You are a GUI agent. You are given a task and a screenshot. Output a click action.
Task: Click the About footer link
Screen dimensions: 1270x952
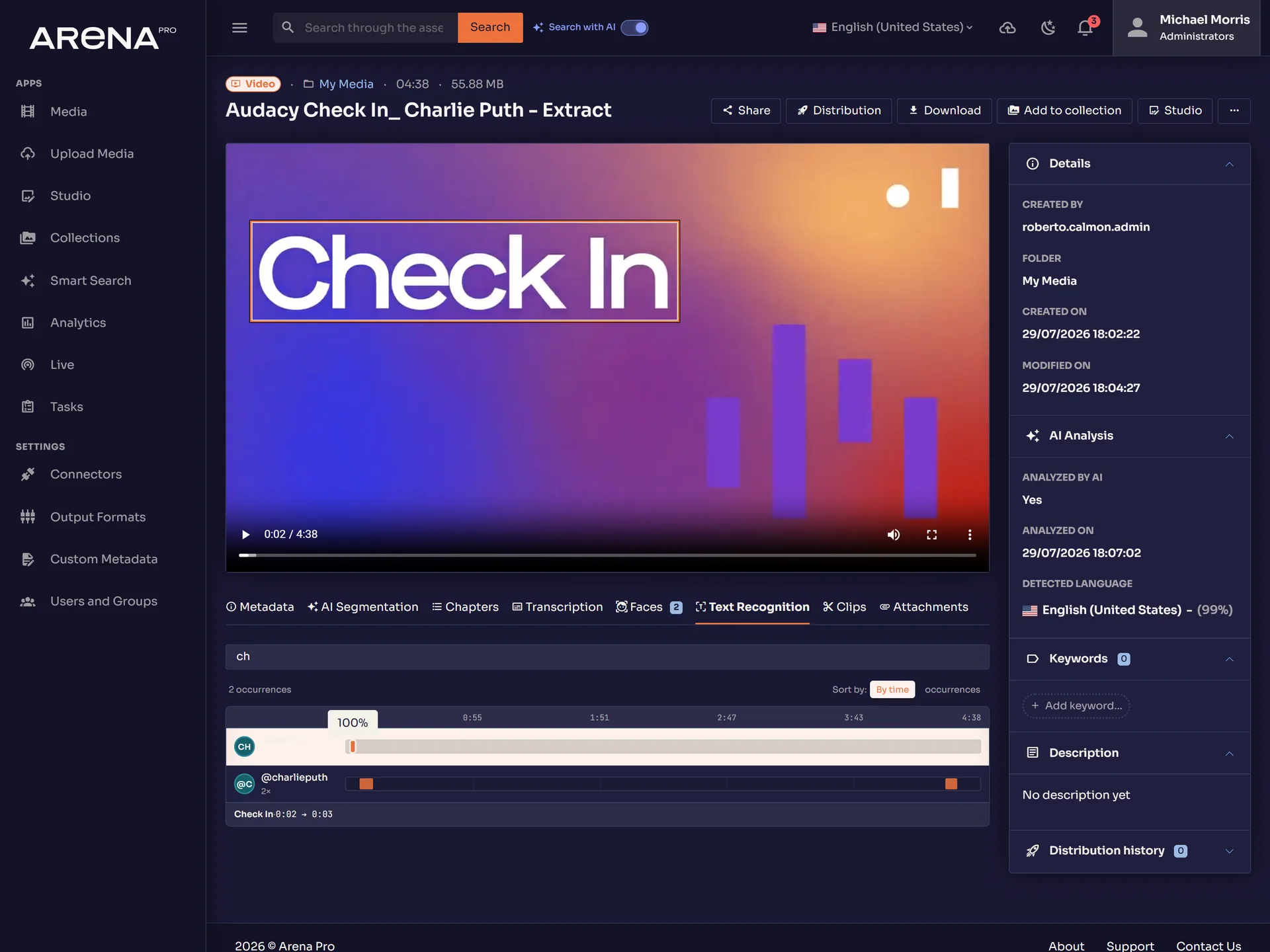pyautogui.click(x=1066, y=946)
